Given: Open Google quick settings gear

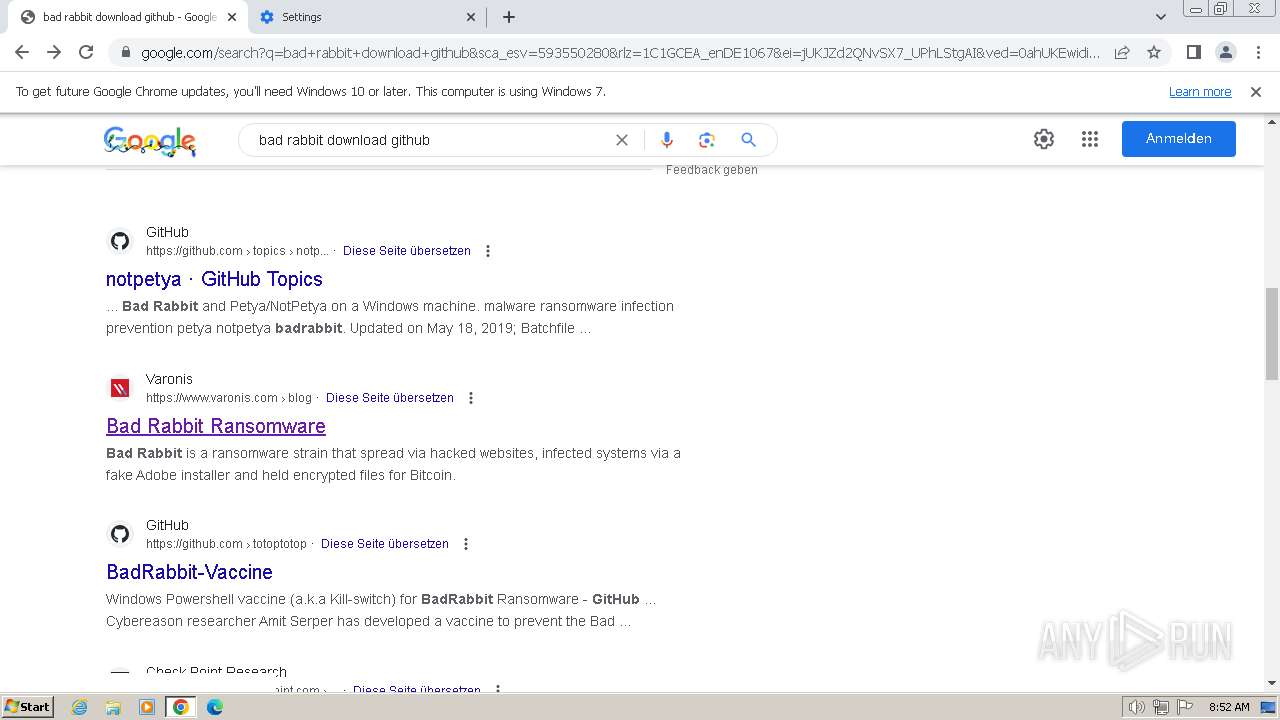Looking at the screenshot, I should [1044, 139].
